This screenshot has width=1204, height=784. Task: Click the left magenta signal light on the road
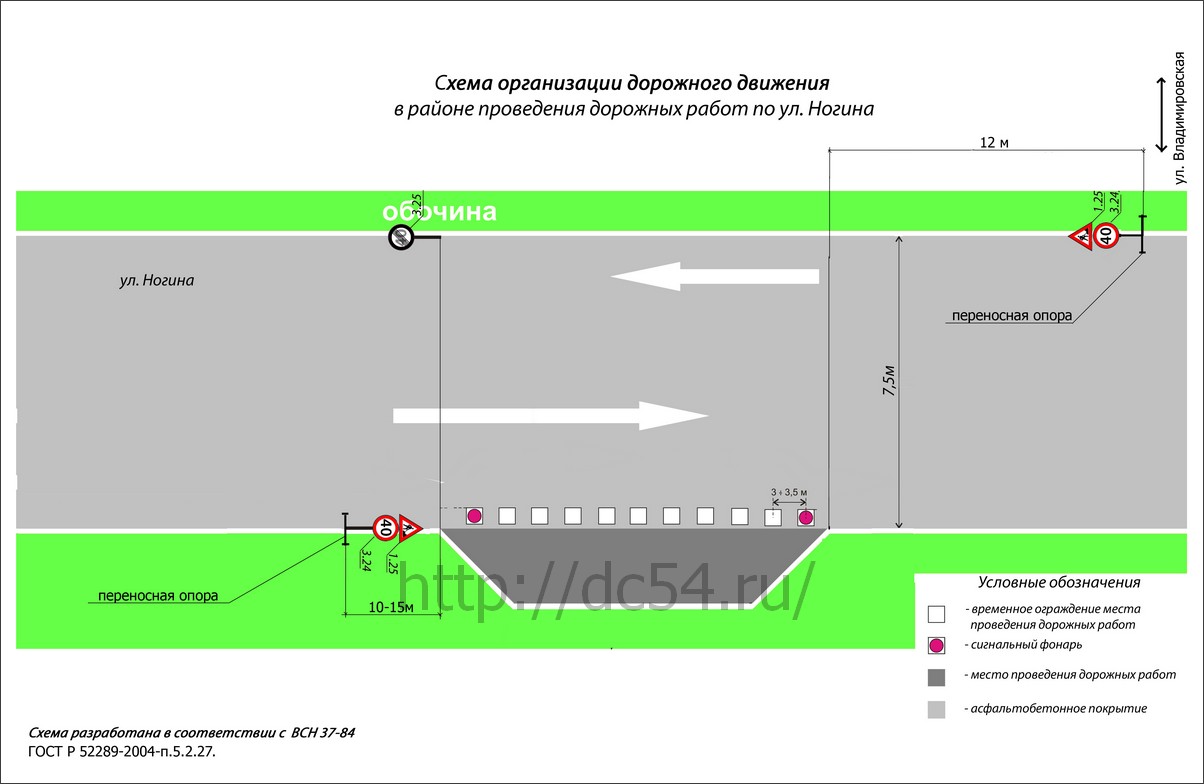(475, 516)
